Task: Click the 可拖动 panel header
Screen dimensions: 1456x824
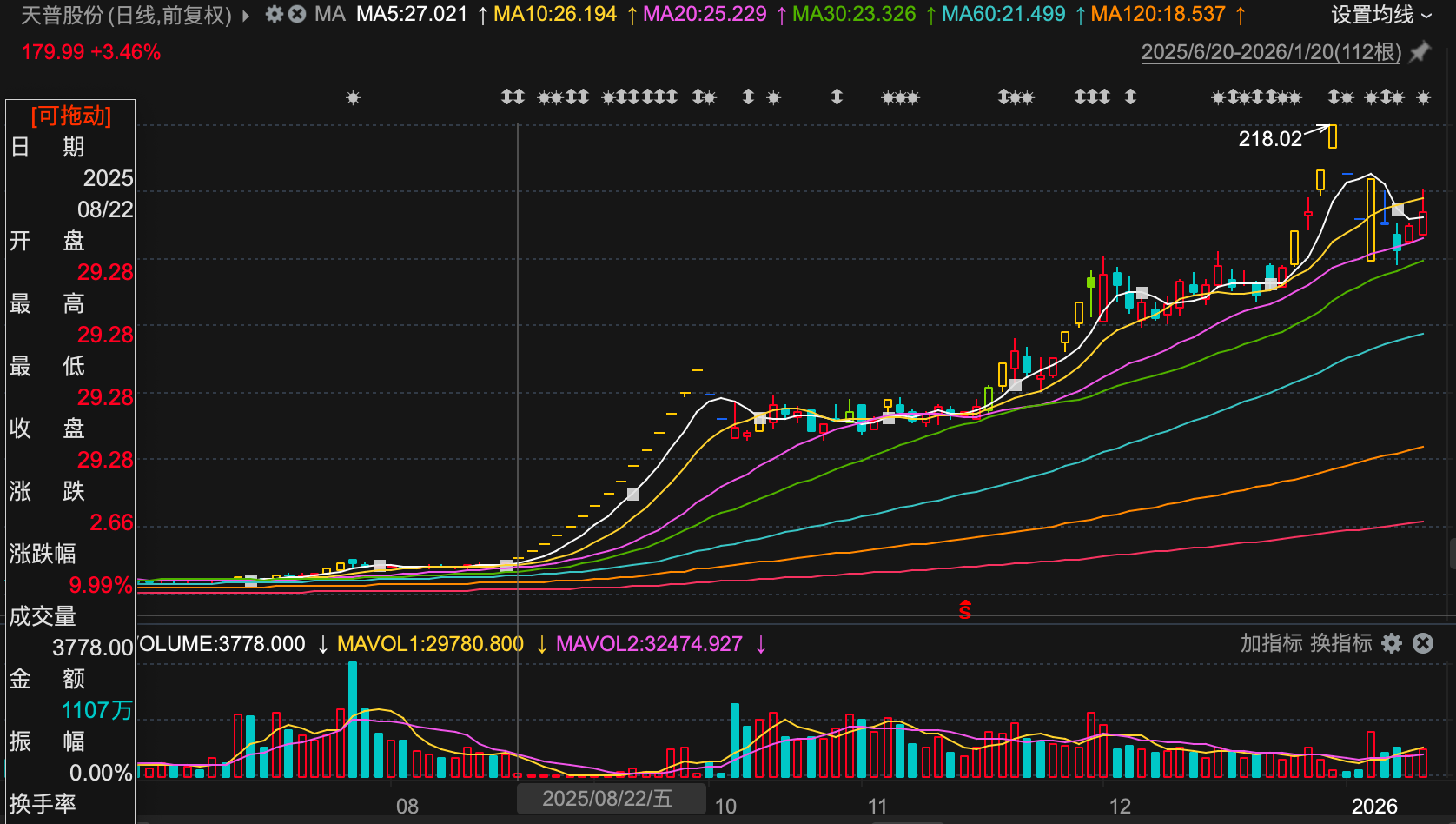Action: click(71, 116)
